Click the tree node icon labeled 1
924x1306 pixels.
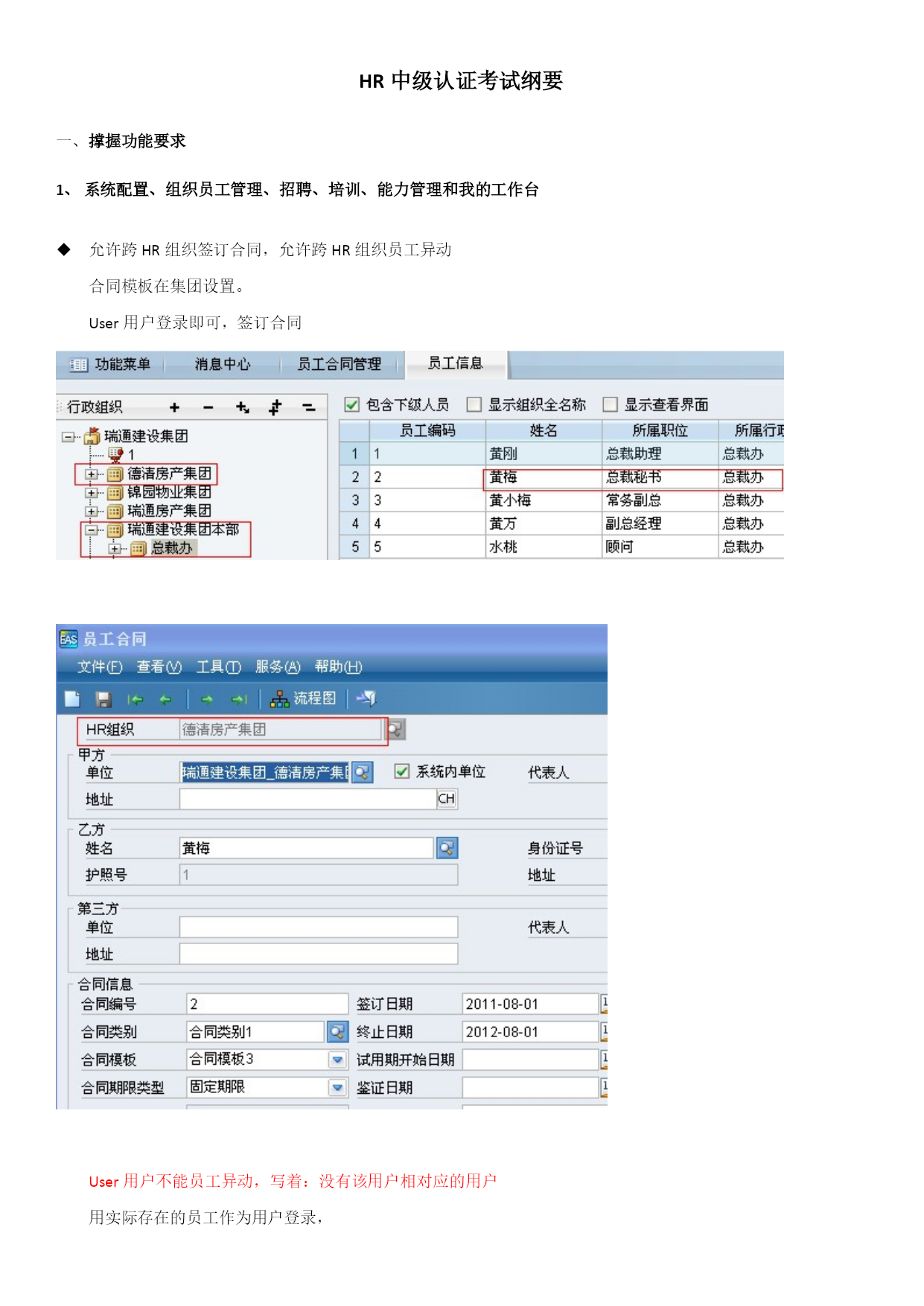[x=115, y=453]
